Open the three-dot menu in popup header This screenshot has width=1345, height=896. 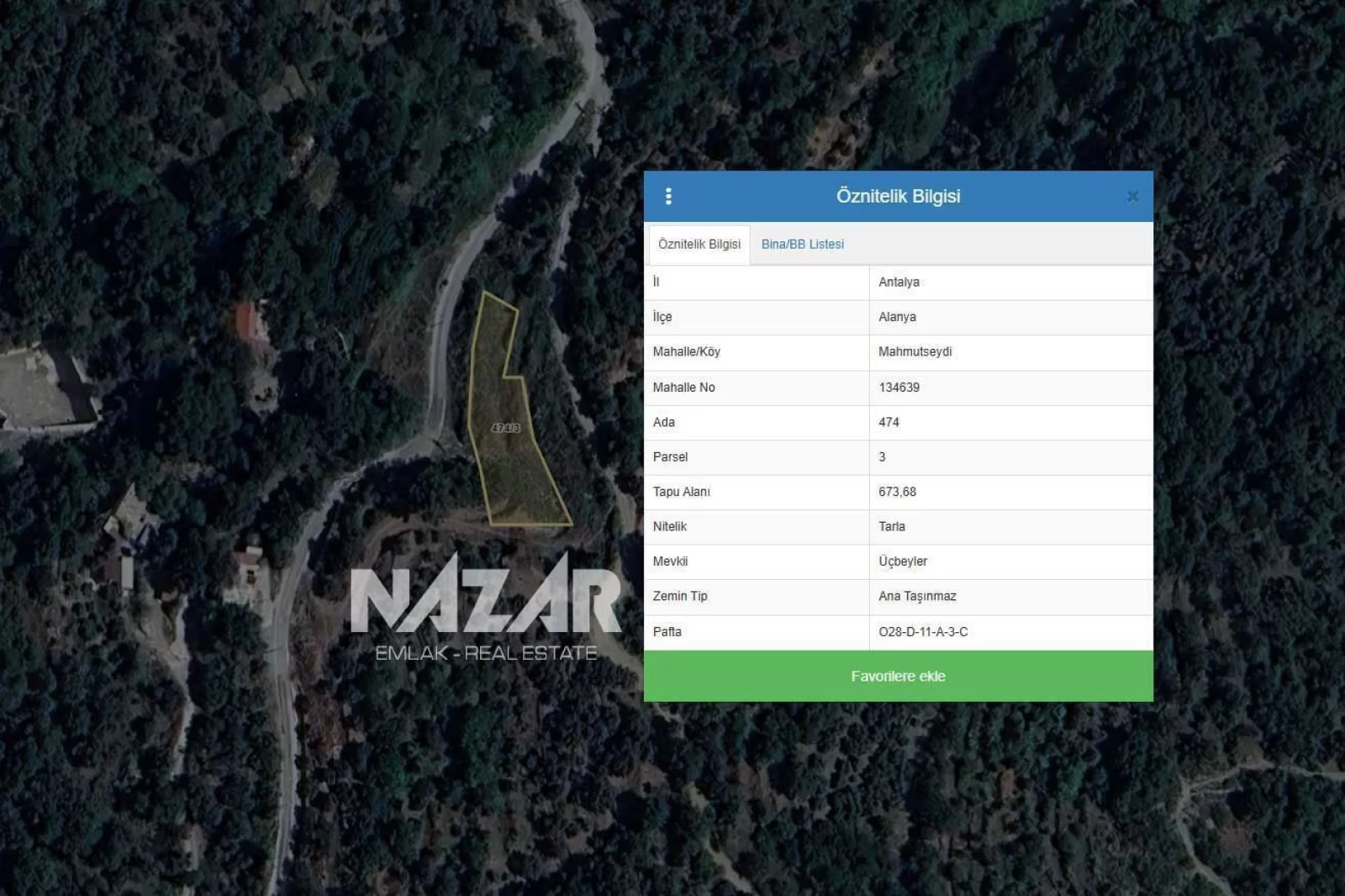click(668, 197)
